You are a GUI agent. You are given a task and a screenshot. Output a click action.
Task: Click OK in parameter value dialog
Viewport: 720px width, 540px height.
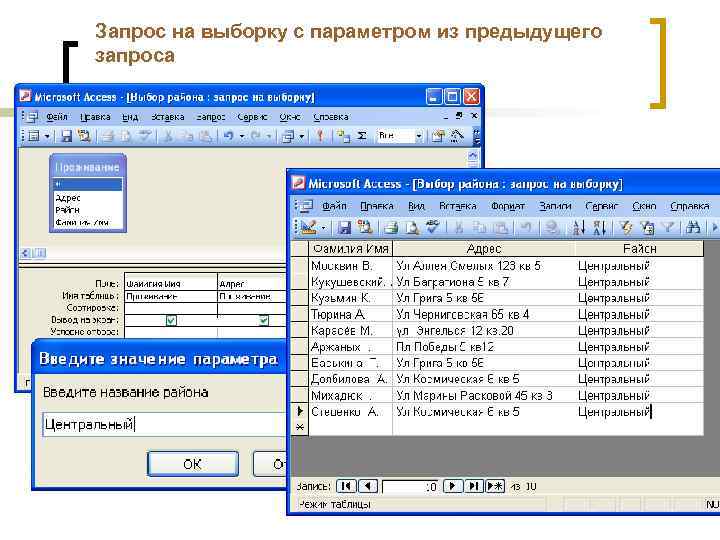(192, 464)
